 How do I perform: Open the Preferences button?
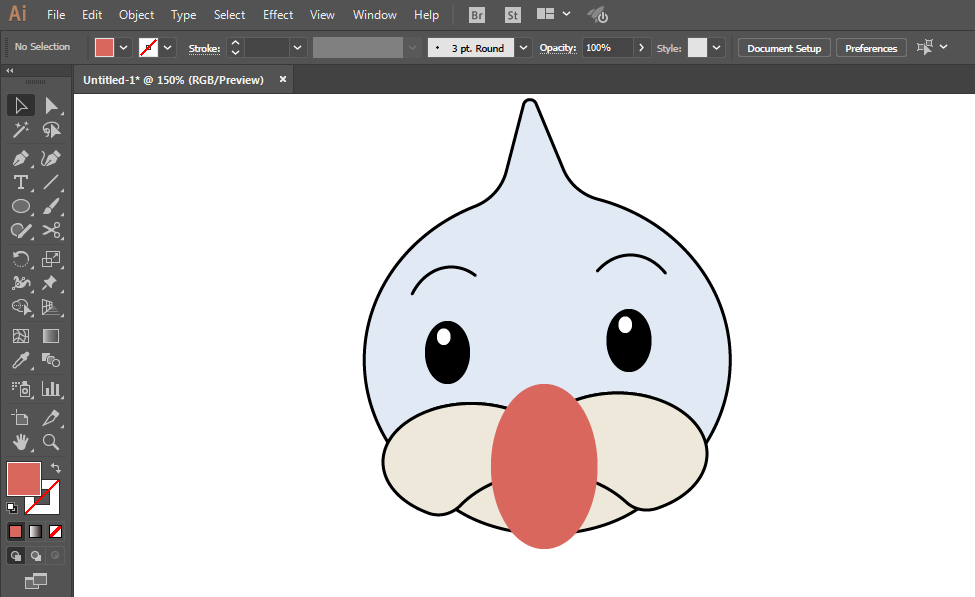point(871,48)
